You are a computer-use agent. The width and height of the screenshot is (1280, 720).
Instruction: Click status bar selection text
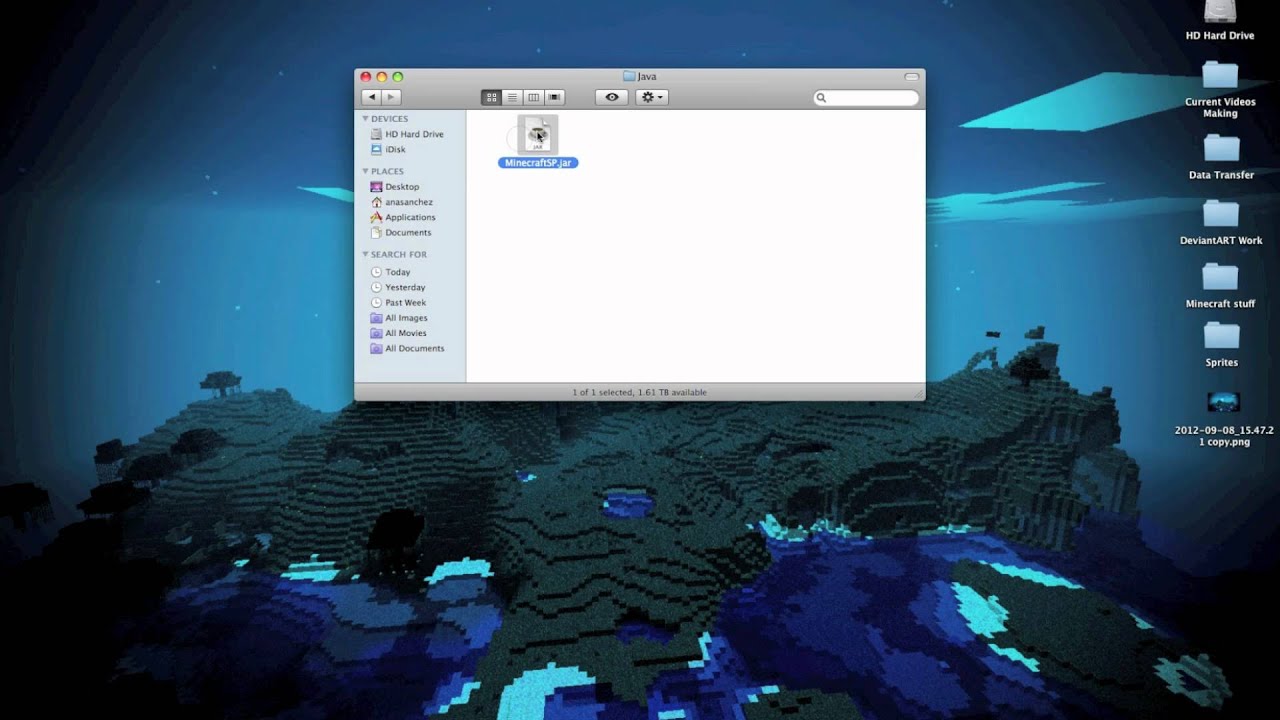click(639, 392)
